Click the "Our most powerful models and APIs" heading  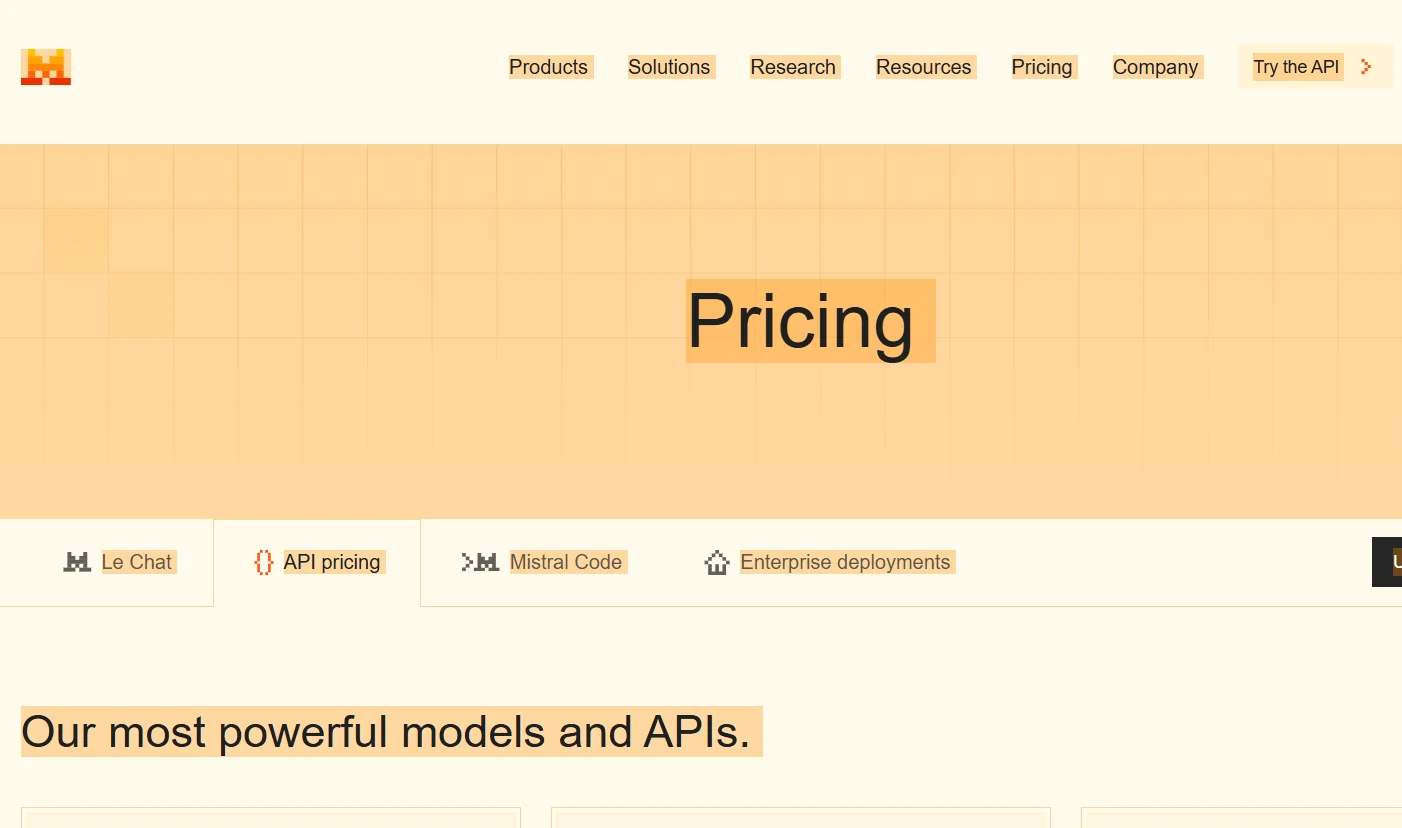[386, 732]
